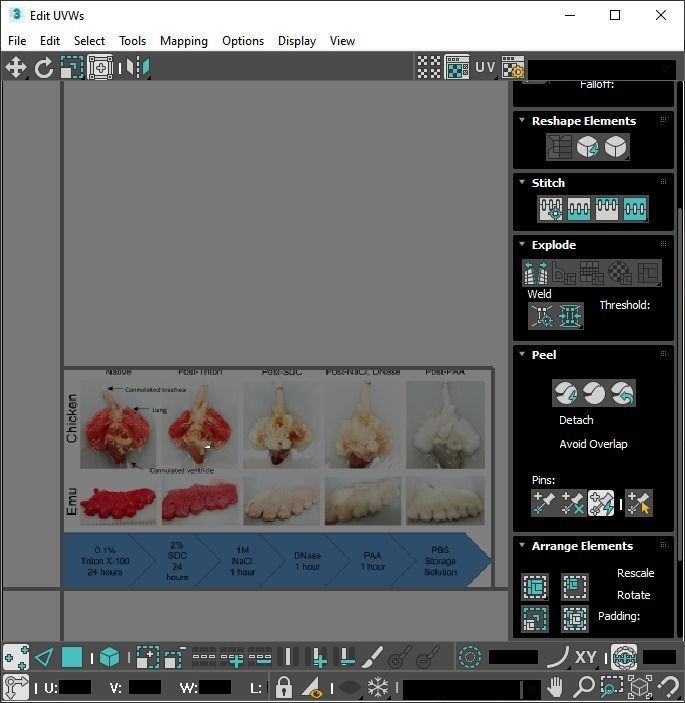Collapse the Arrange Elements rollout
The image size is (685, 703).
(522, 545)
